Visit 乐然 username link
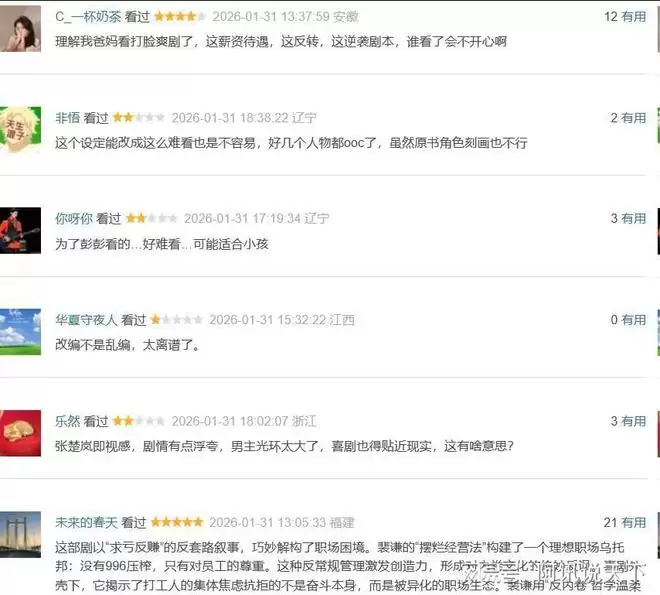660x595 pixels. click(67, 421)
